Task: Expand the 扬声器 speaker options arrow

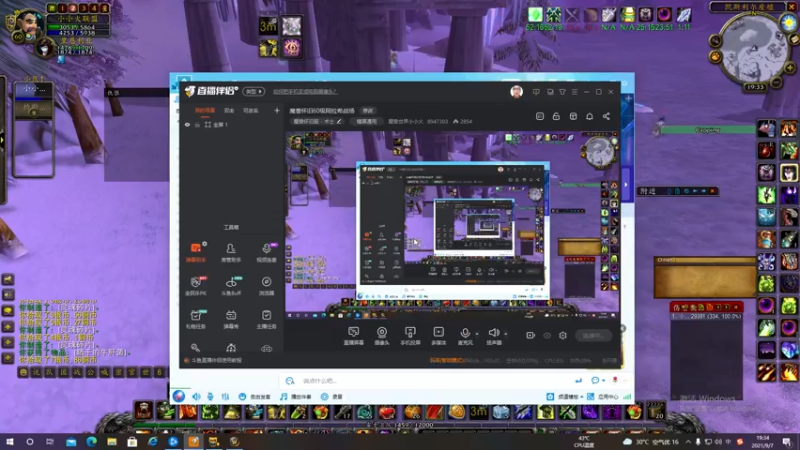Action: pos(506,334)
